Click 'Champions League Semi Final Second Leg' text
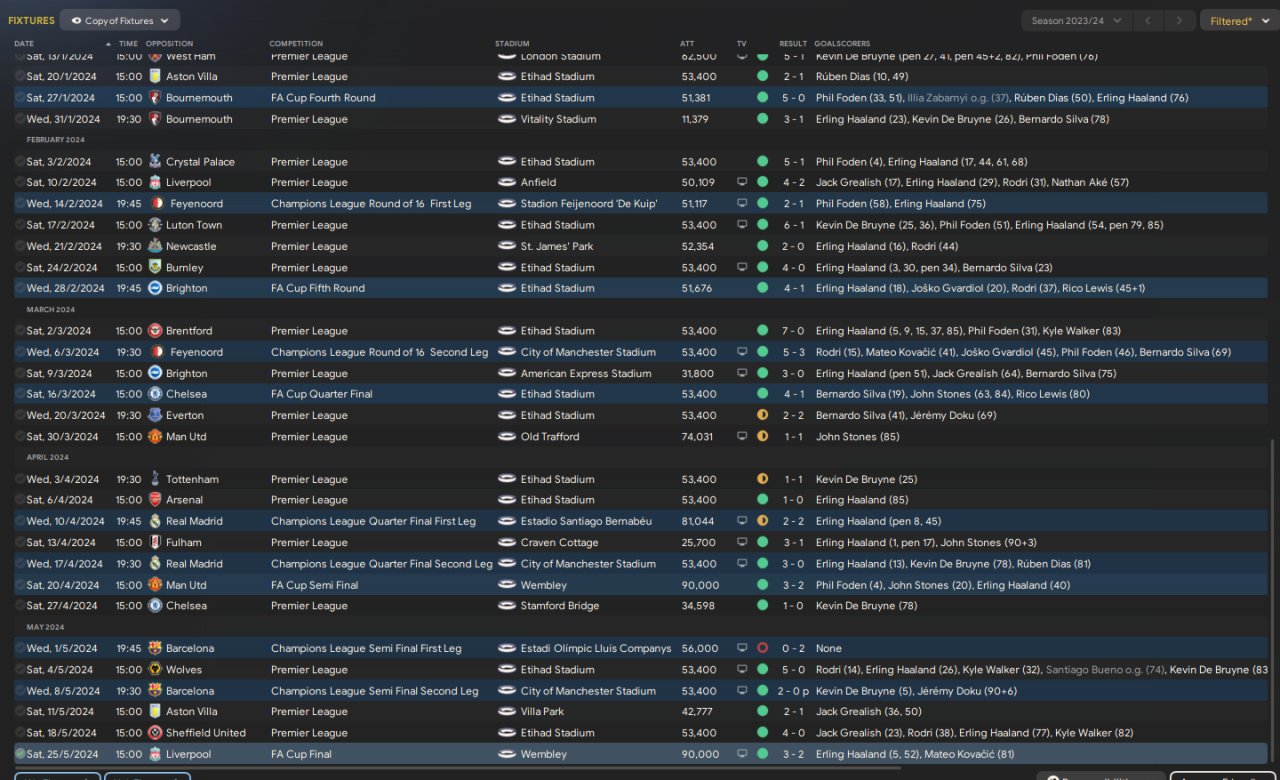Screen dimensions: 1280x780 click(375, 691)
